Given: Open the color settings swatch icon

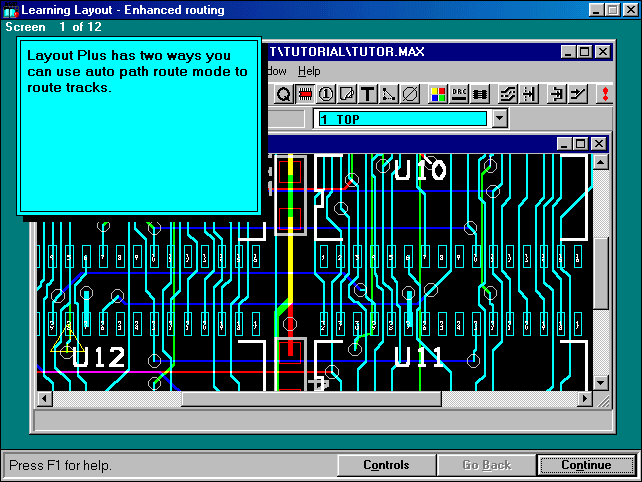Looking at the screenshot, I should click(438, 95).
